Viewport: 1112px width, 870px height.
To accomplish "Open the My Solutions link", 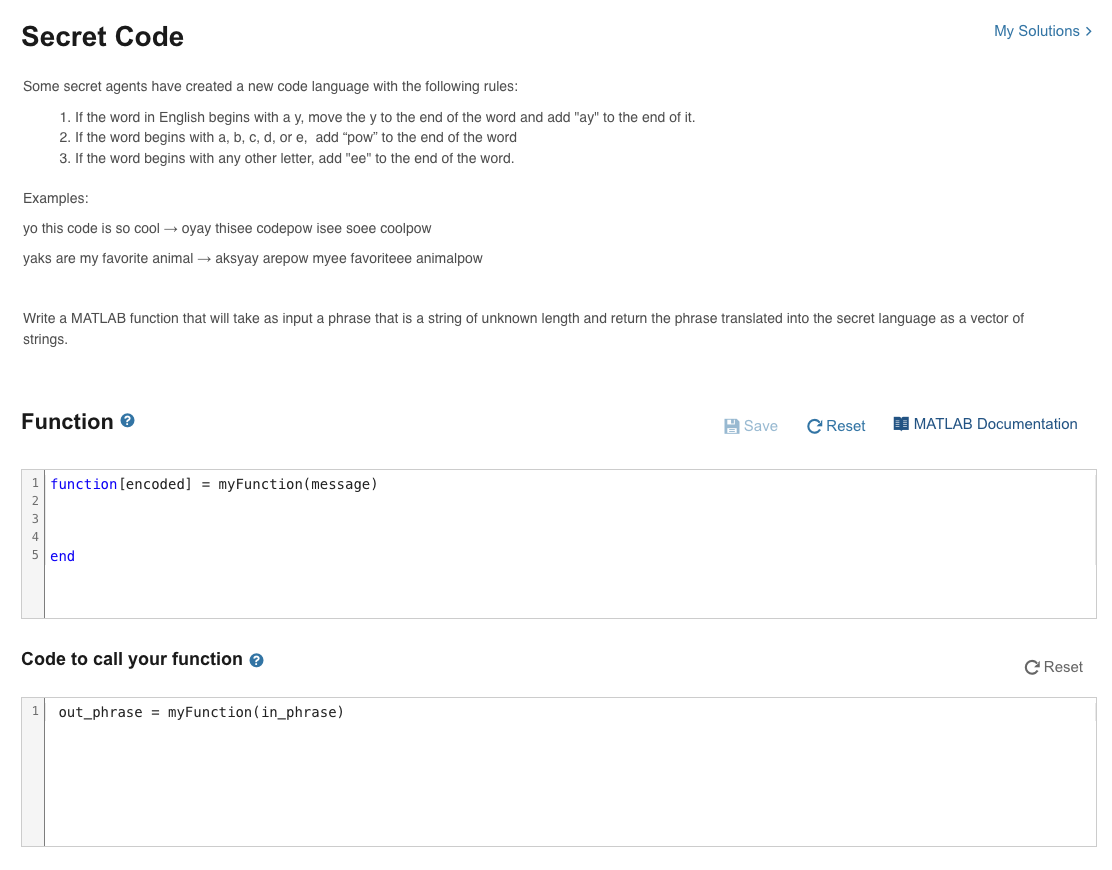I will tap(1036, 31).
